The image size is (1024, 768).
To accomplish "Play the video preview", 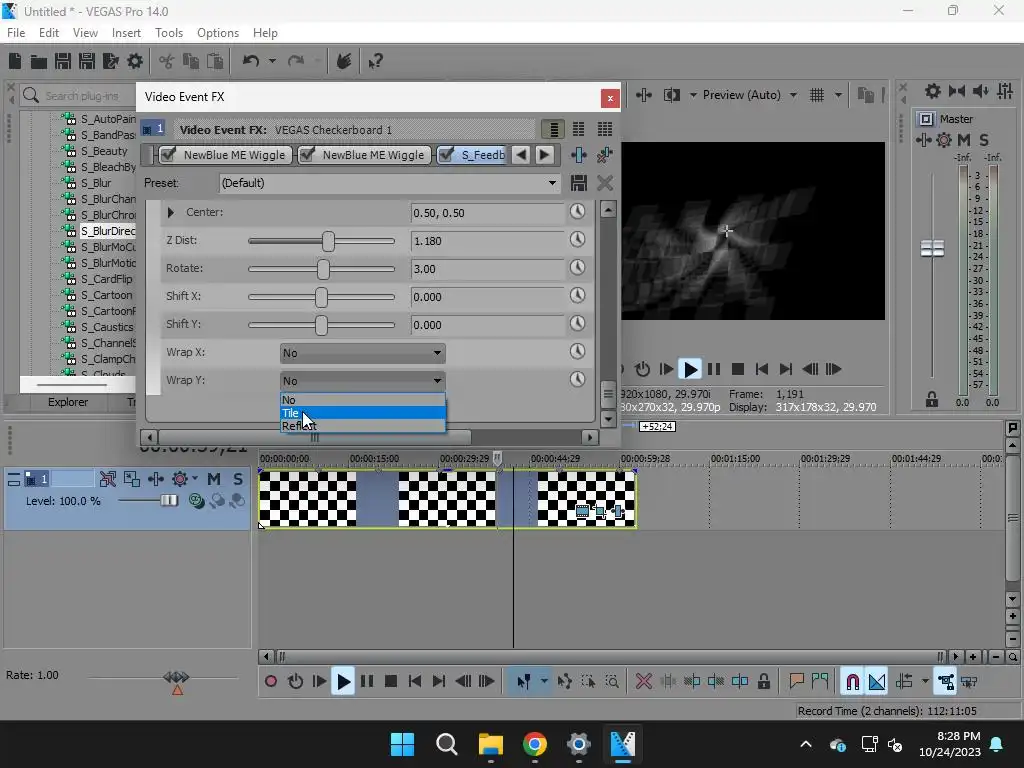I will (690, 370).
